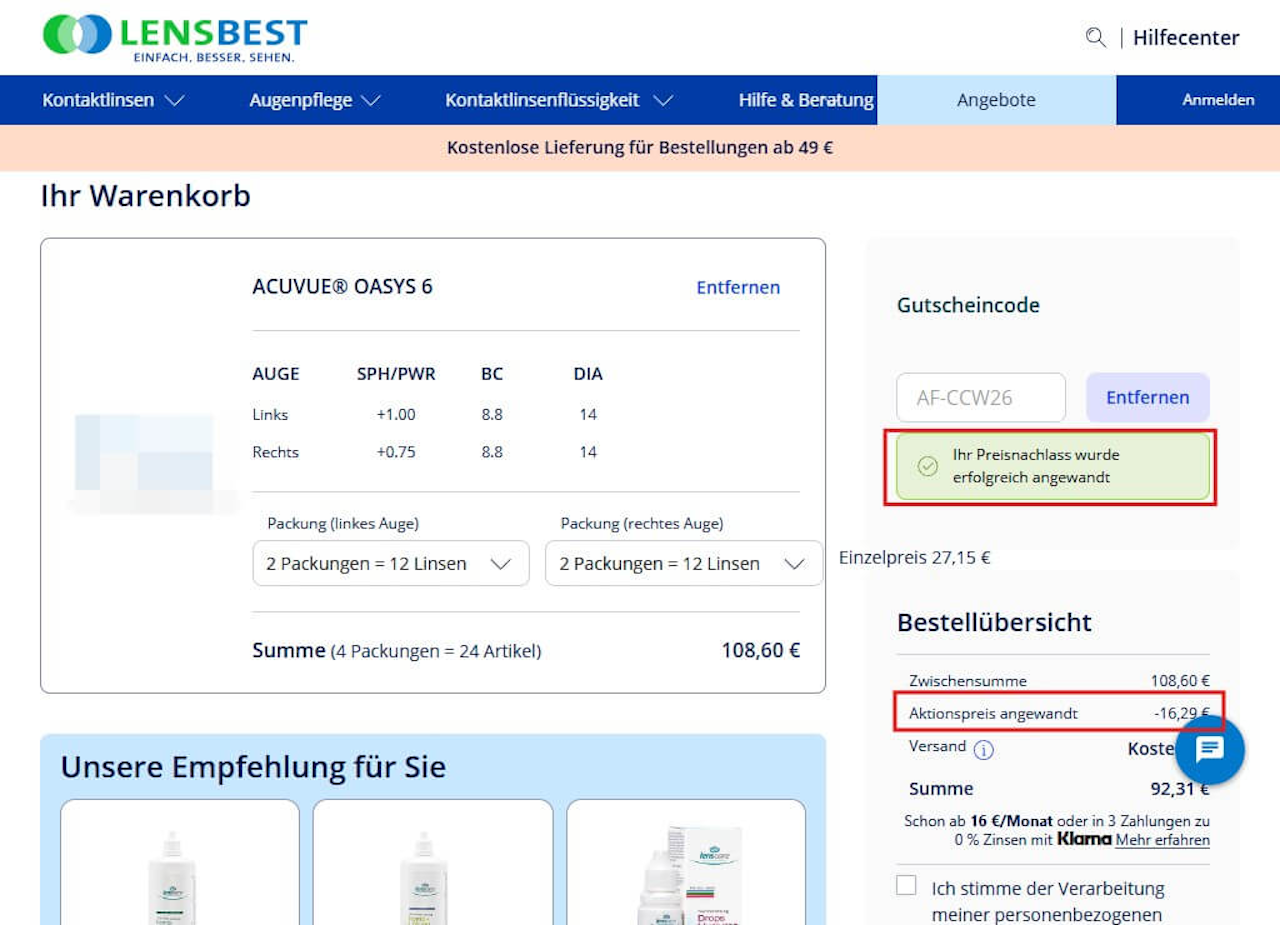Open the live chat bubble
Screen dimensions: 1280x925
coord(1210,749)
